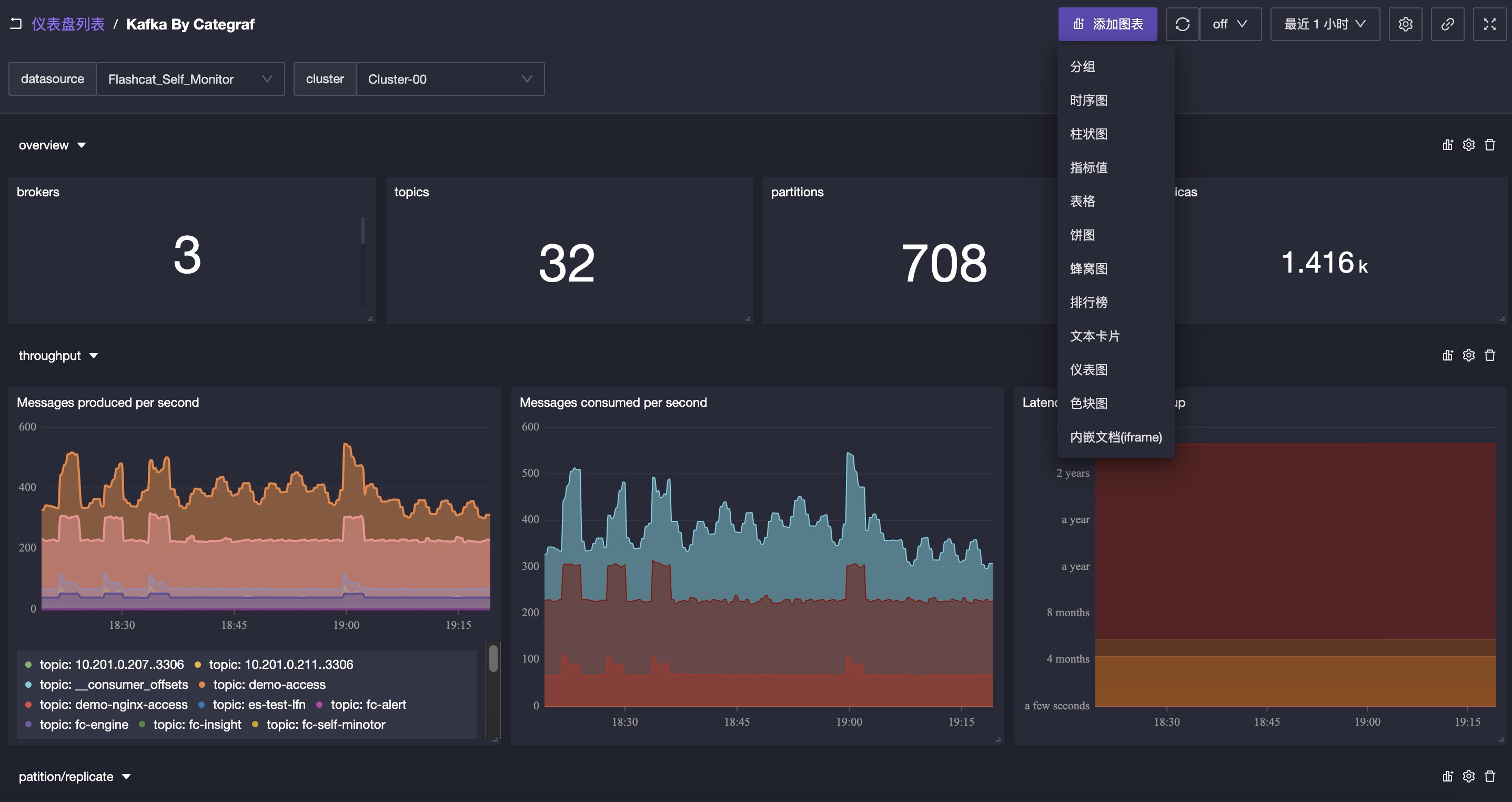Viewport: 1512px width, 802px height.
Task: Add chart to the overview row
Action: point(1447,145)
